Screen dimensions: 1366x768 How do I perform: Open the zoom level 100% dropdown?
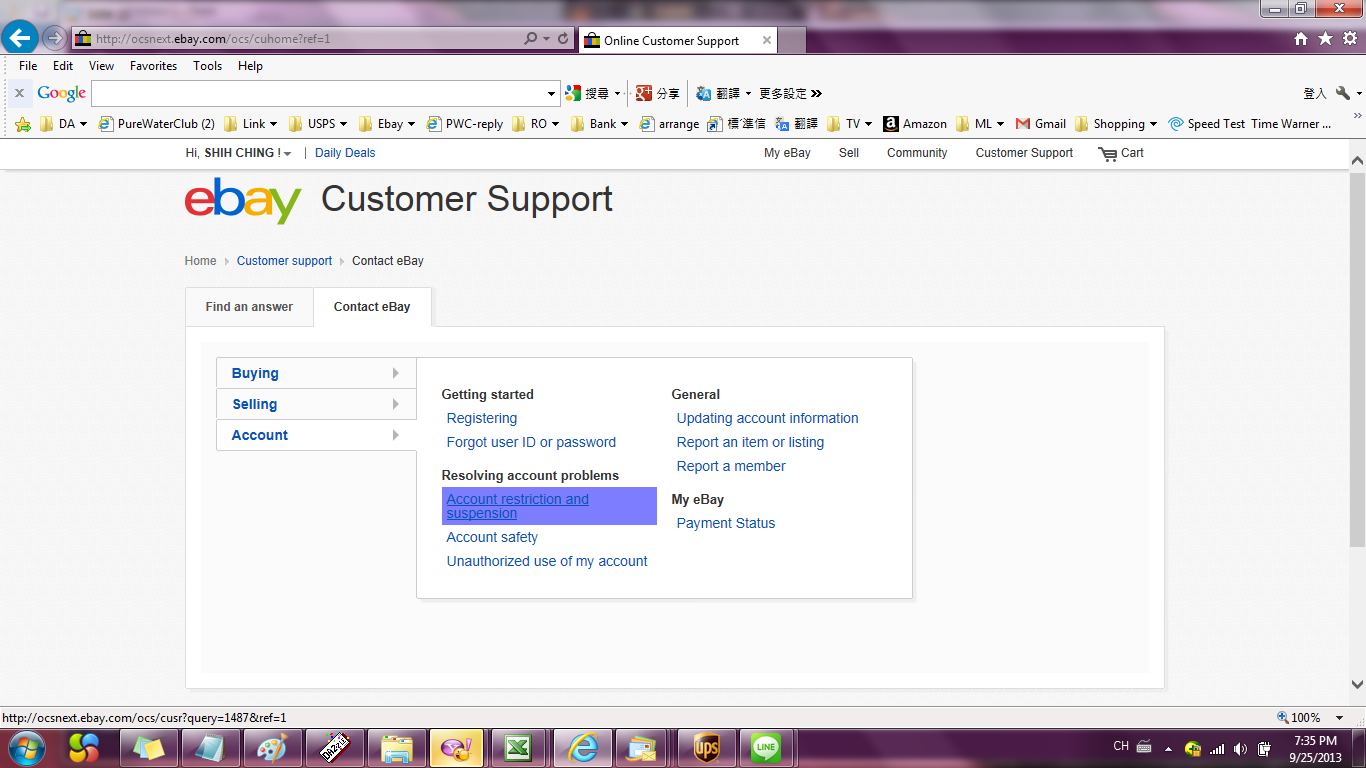pos(1341,718)
